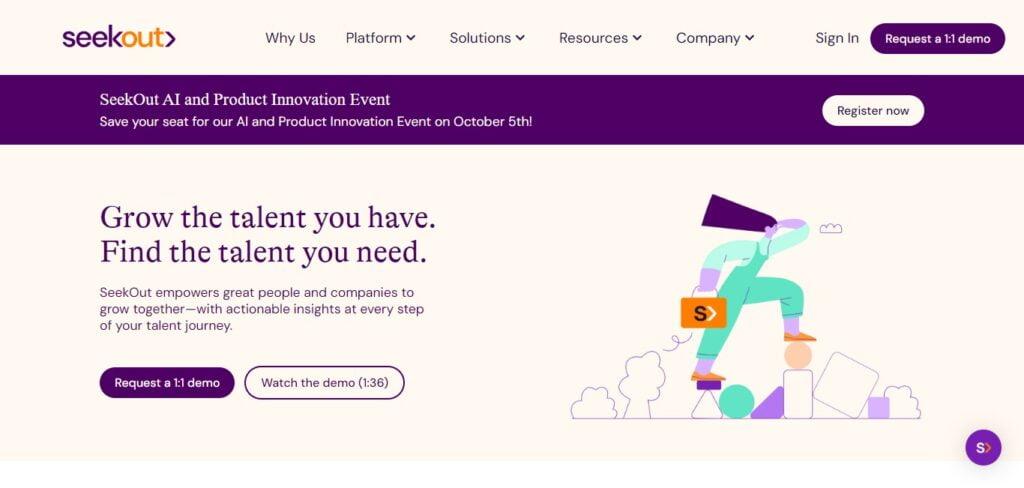Click Register now in event banner
Screen dimensions: 1024x488
(x=872, y=110)
